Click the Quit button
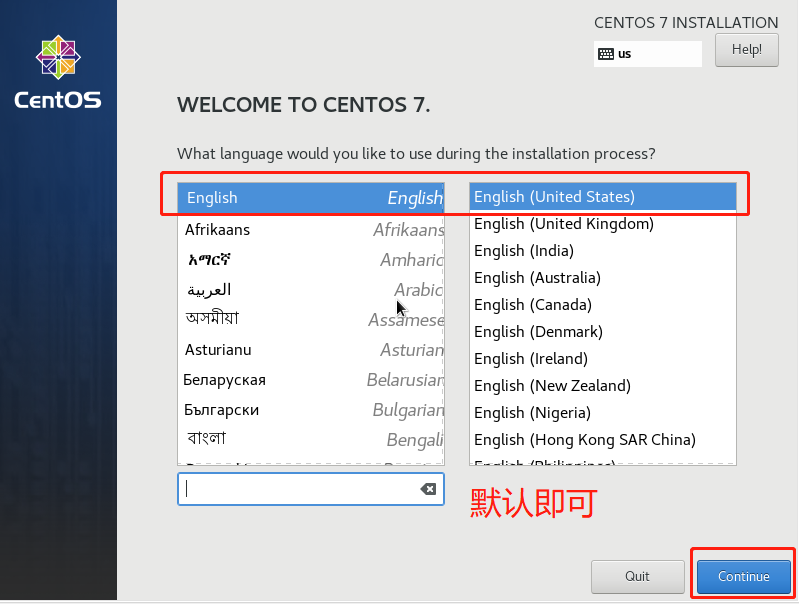 [637, 576]
